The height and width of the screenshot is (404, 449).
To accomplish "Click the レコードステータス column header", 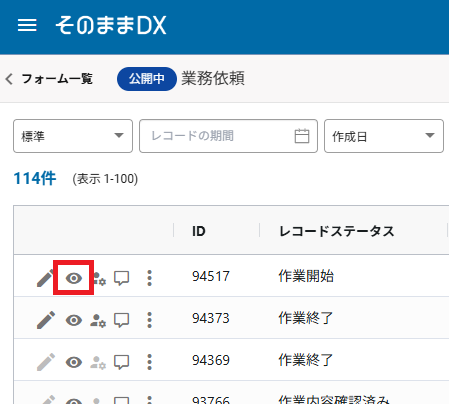I will point(337,231).
